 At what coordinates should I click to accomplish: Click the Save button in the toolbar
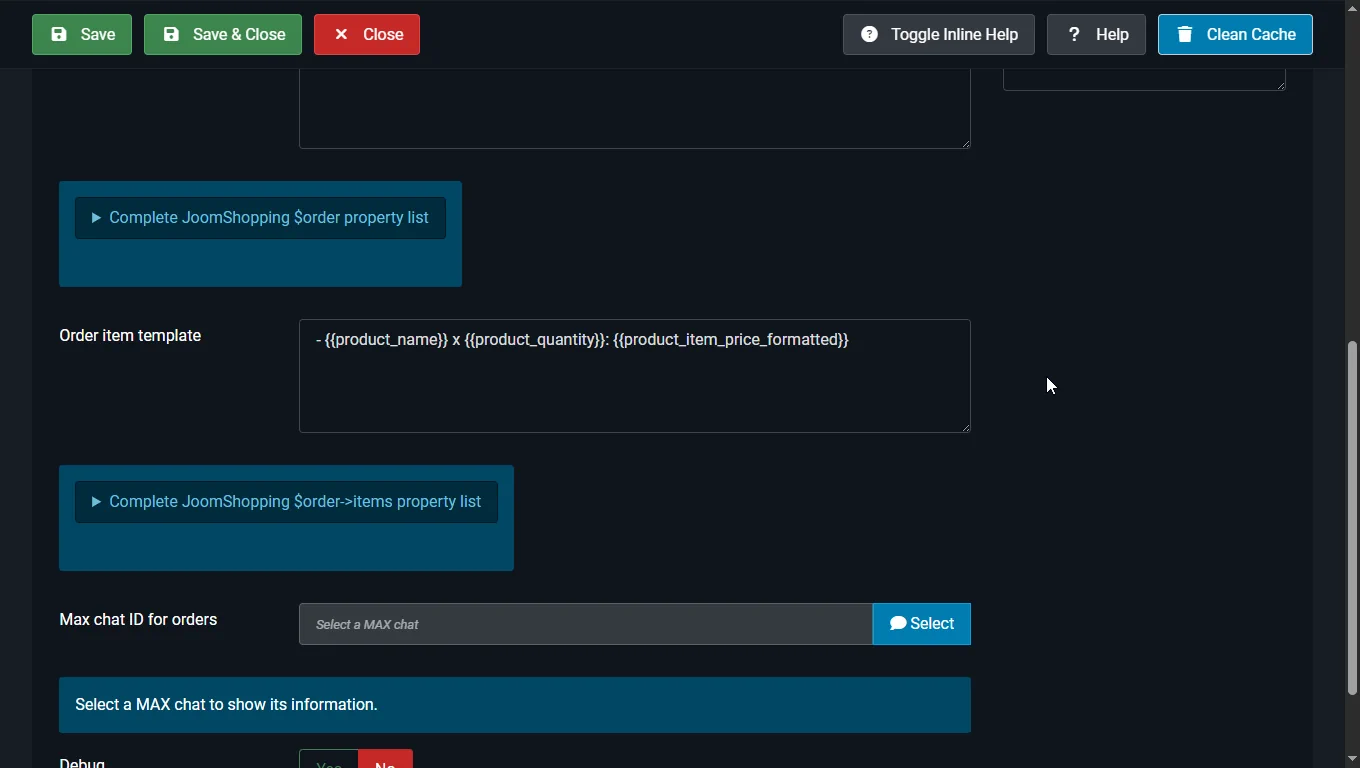pos(82,34)
